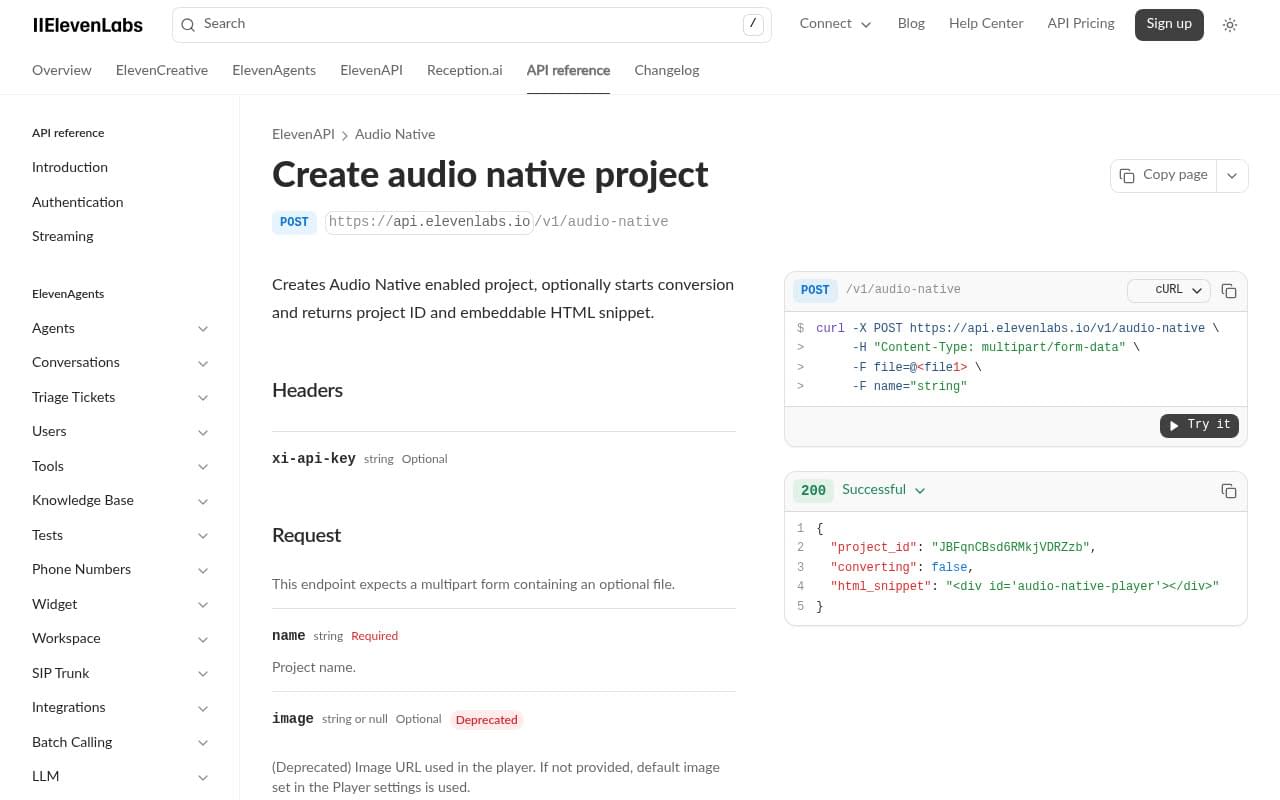Expand the Triage Tickets sidebar section
Screen dimensions: 1280x800
(x=121, y=398)
